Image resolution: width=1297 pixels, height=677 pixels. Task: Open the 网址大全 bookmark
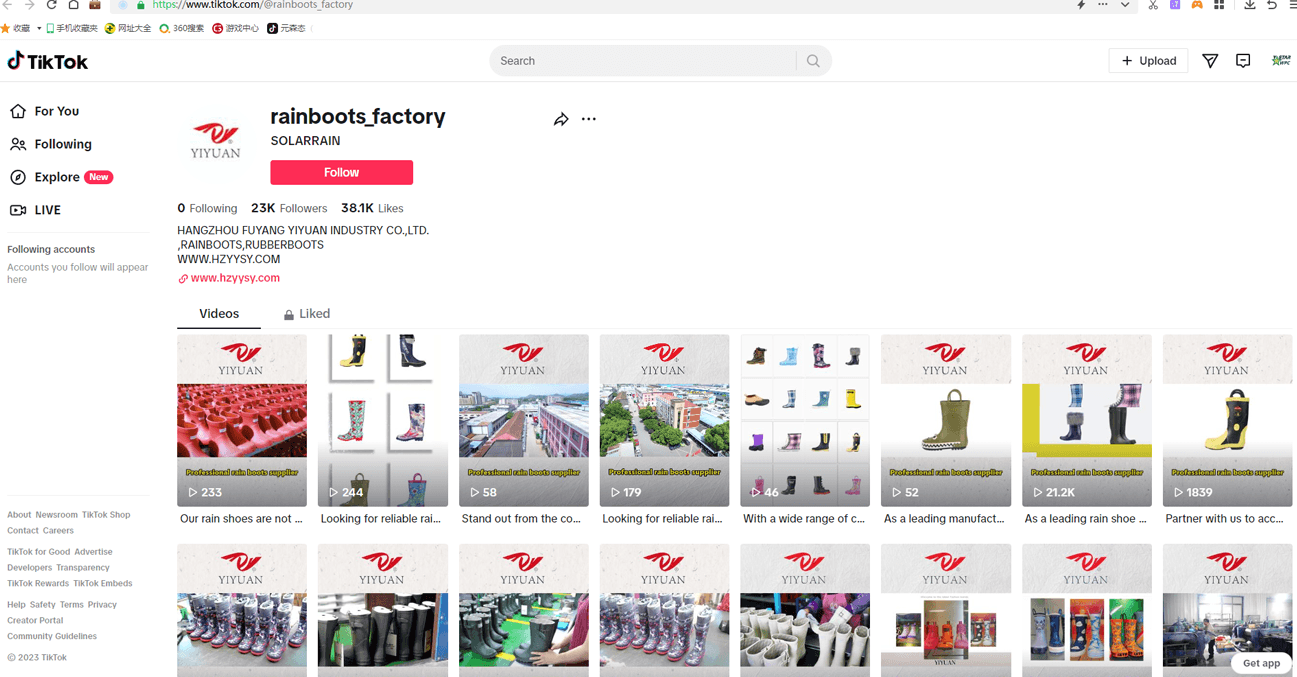128,28
